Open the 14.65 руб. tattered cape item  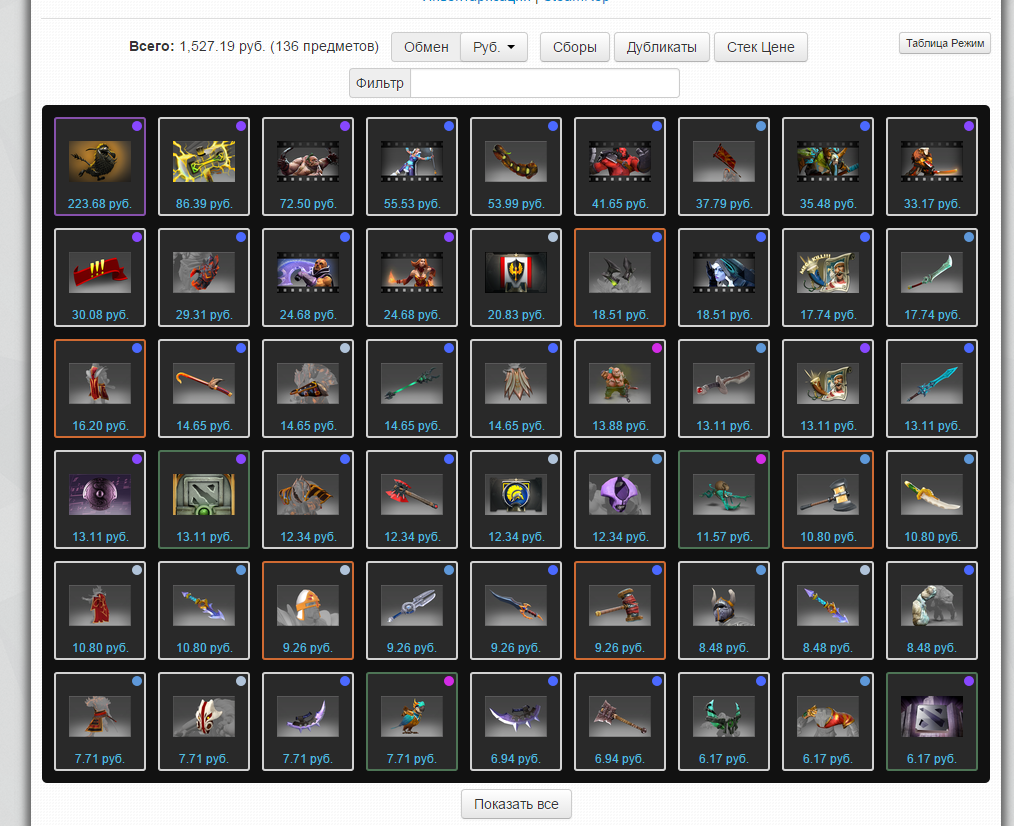coord(516,389)
